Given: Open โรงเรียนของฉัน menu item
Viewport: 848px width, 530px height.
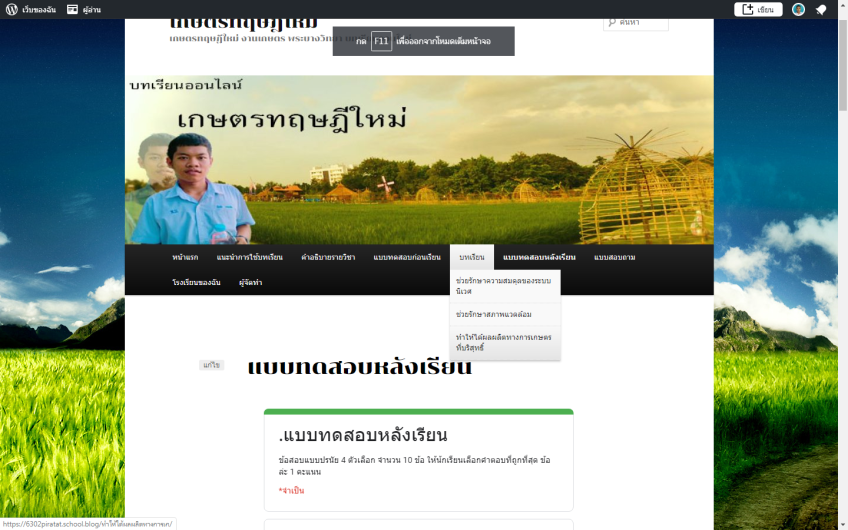Looking at the screenshot, I should pyautogui.click(x=196, y=283).
